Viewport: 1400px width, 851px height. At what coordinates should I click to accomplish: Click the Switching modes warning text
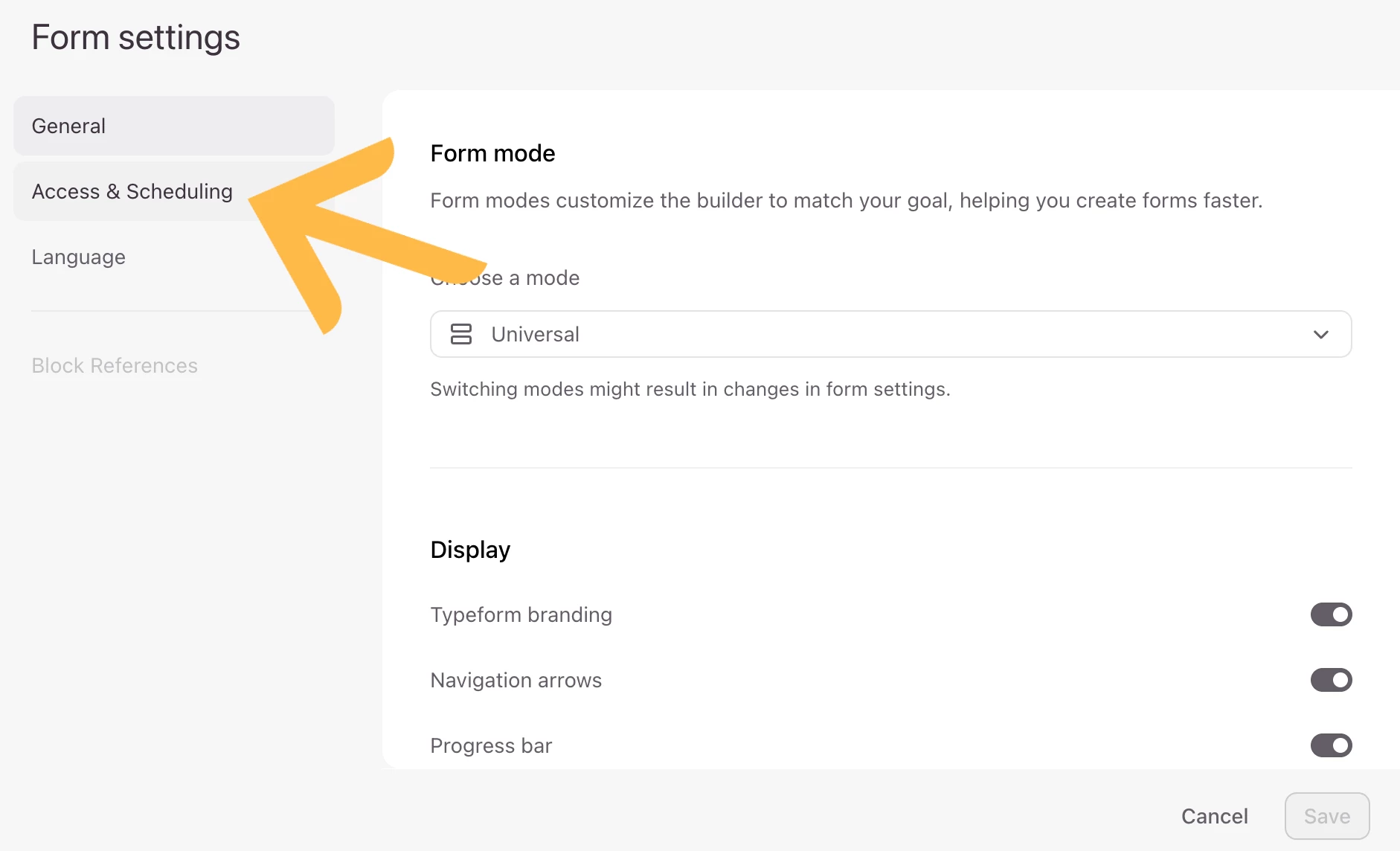coord(690,389)
